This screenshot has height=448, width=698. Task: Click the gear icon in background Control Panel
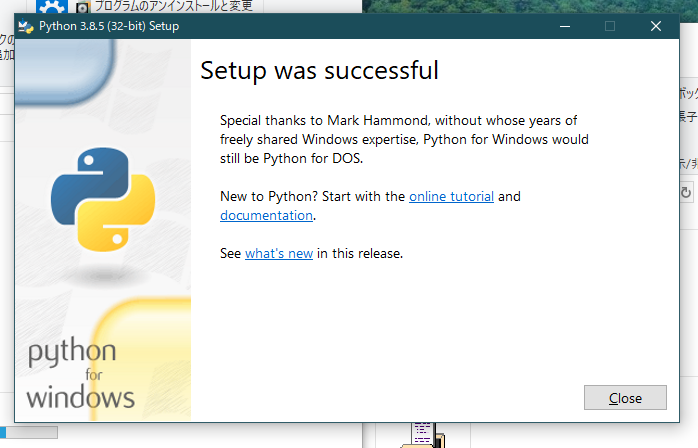click(52, 6)
